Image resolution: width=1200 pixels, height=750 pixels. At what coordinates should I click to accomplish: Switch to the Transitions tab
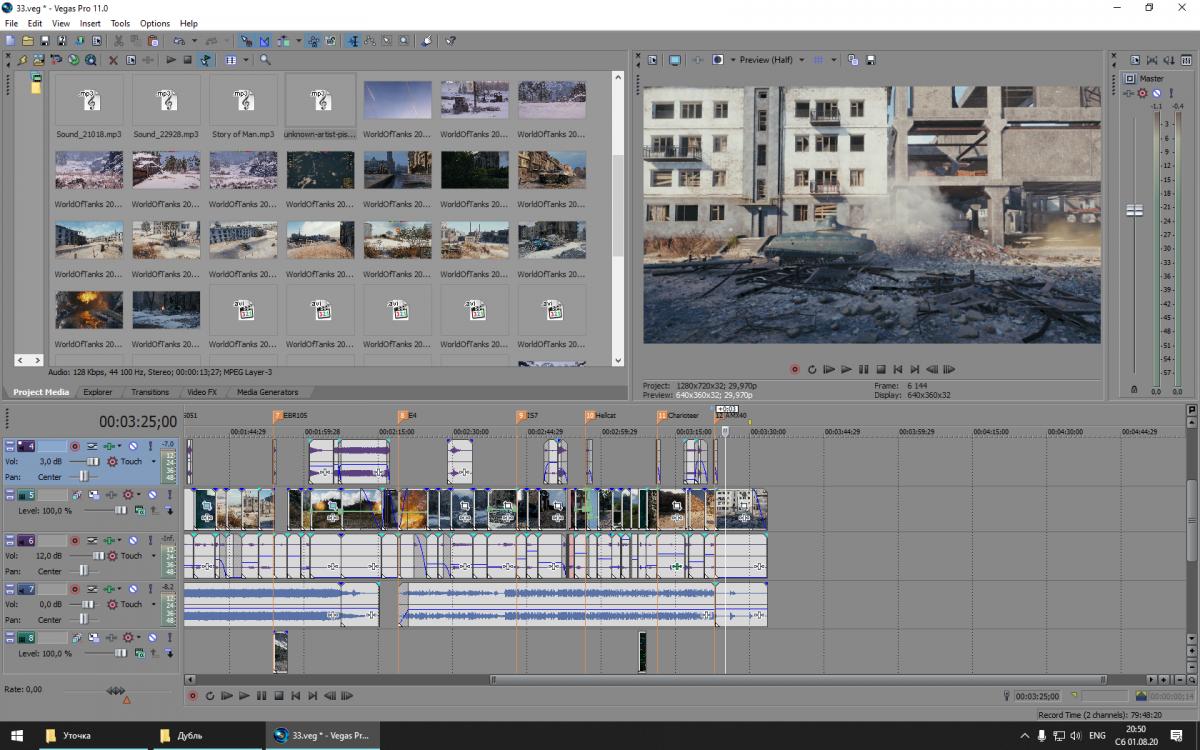(150, 392)
